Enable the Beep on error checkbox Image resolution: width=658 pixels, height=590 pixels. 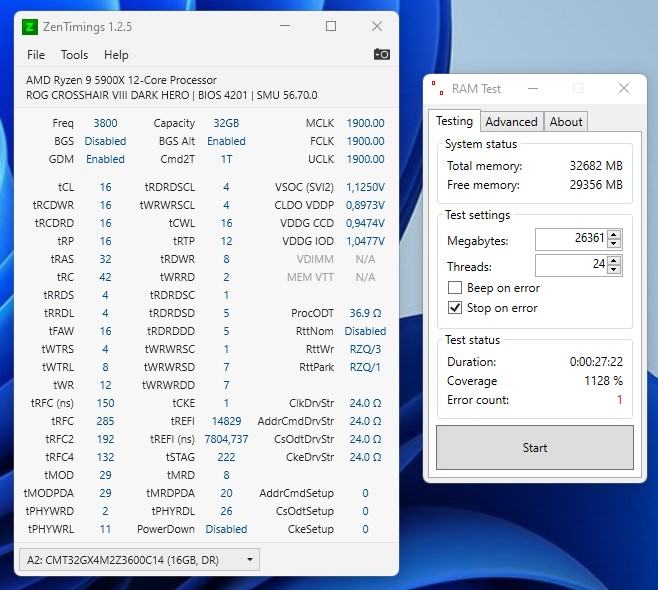[455, 288]
